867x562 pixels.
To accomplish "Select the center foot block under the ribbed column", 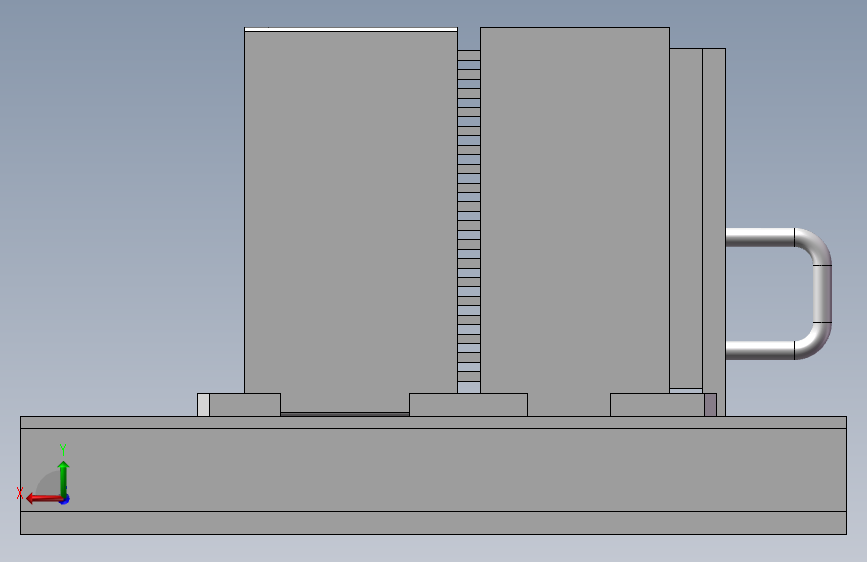I will click(468, 405).
